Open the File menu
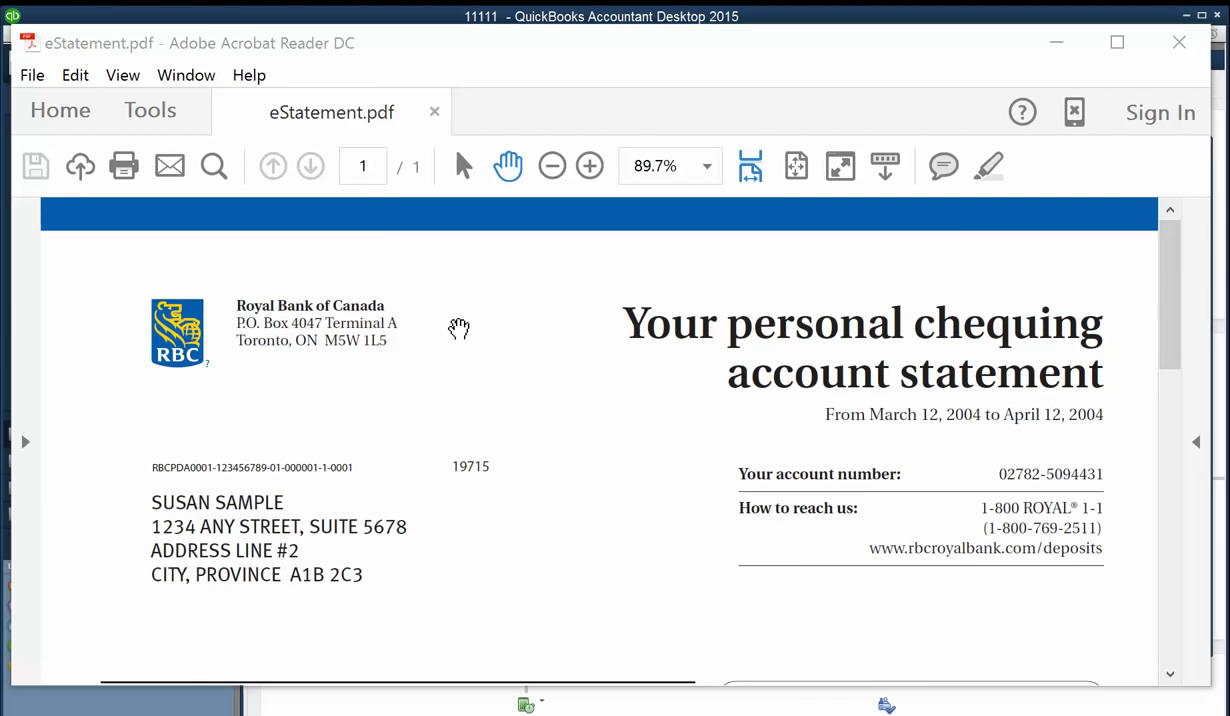This screenshot has height=716, width=1230. (x=32, y=75)
